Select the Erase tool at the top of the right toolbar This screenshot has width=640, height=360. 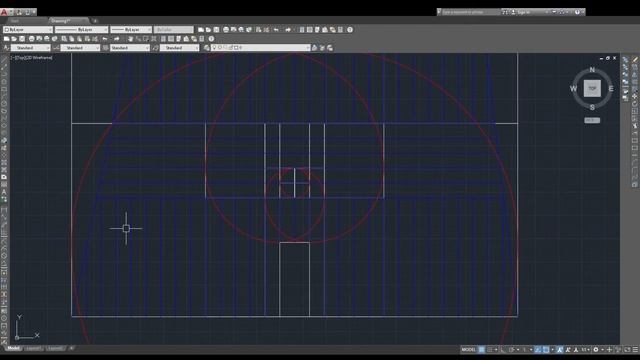pyautogui.click(x=635, y=60)
